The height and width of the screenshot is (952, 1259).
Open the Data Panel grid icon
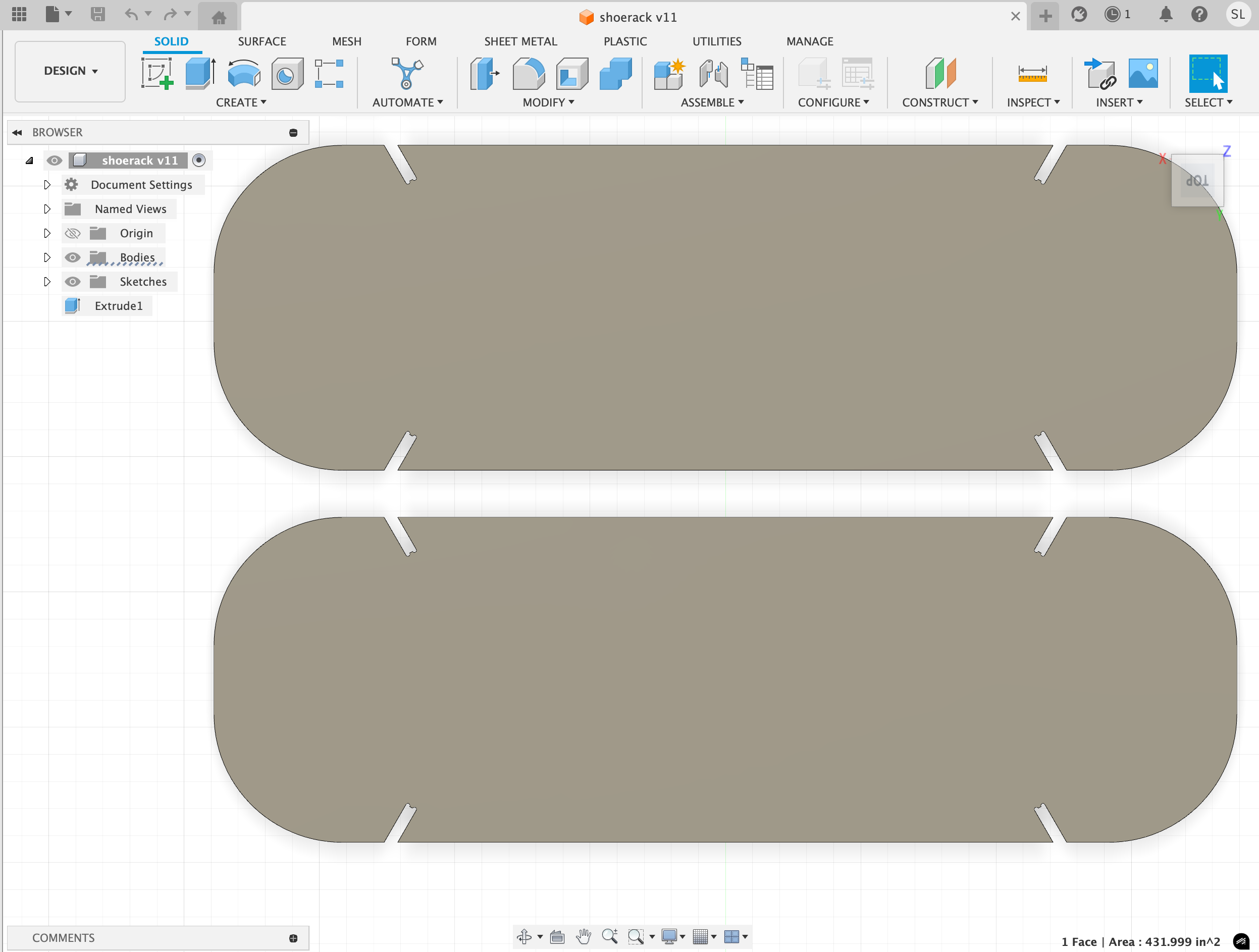19,14
